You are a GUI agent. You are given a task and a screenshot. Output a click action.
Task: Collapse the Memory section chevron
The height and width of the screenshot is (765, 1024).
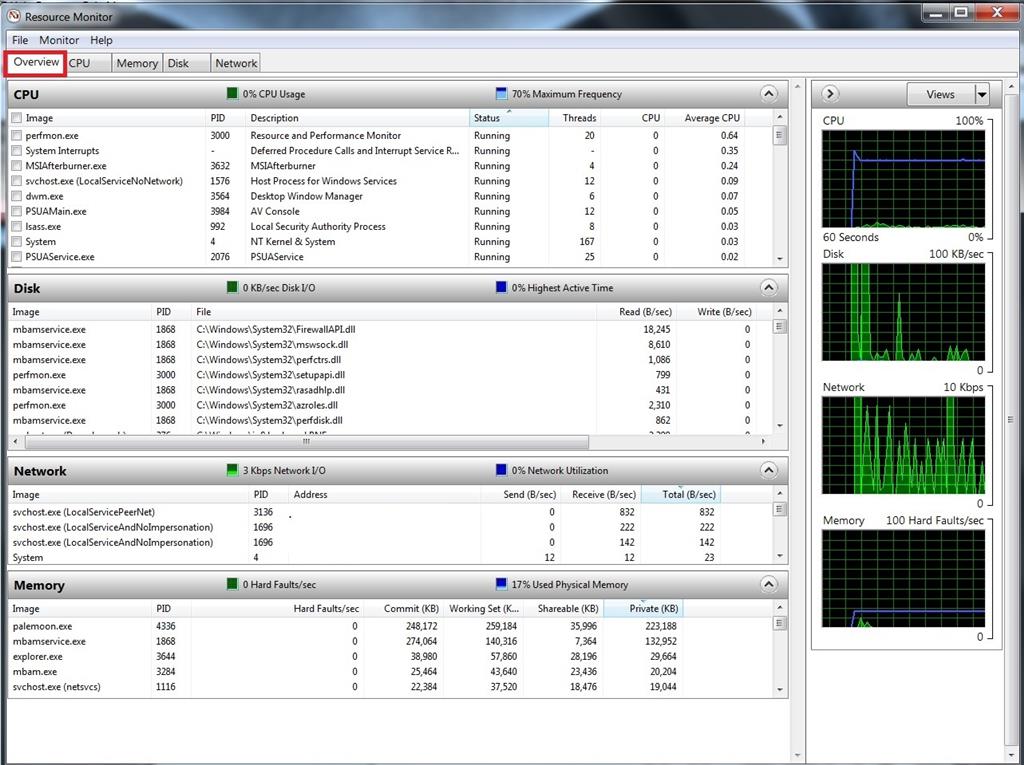(x=769, y=584)
